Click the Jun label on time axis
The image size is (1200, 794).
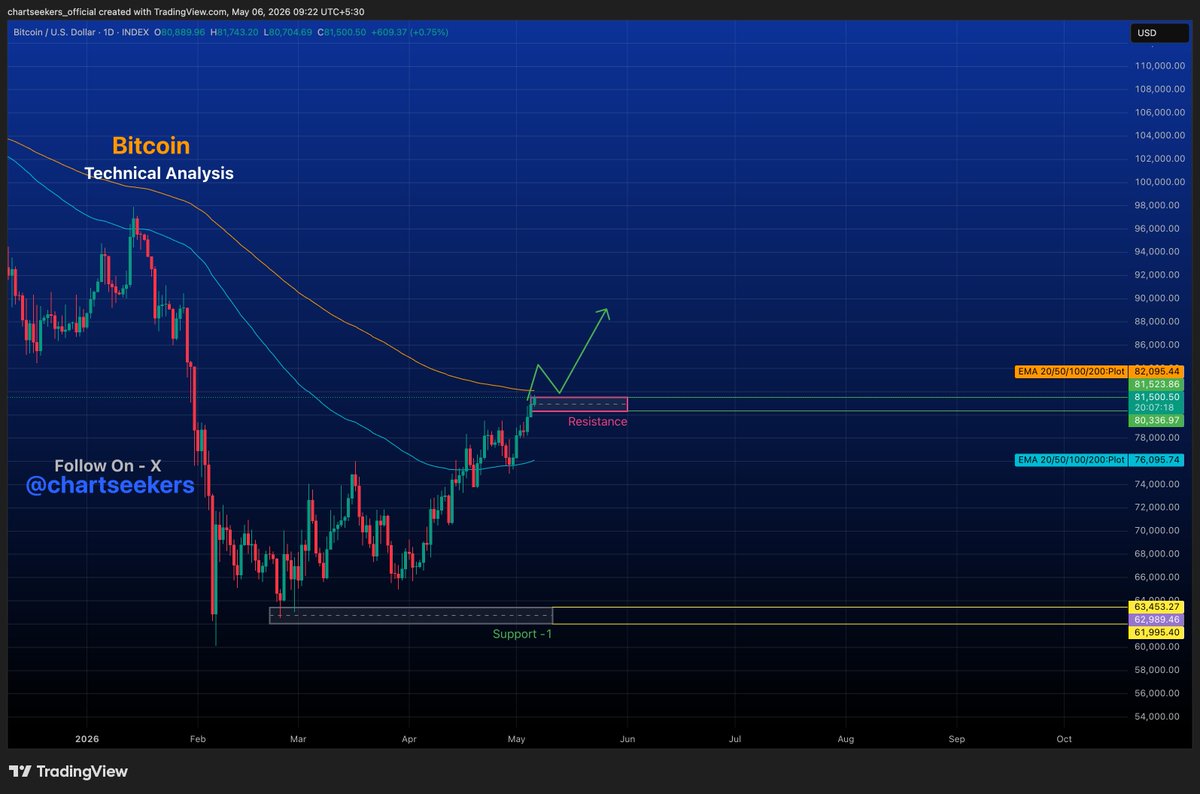(628, 740)
